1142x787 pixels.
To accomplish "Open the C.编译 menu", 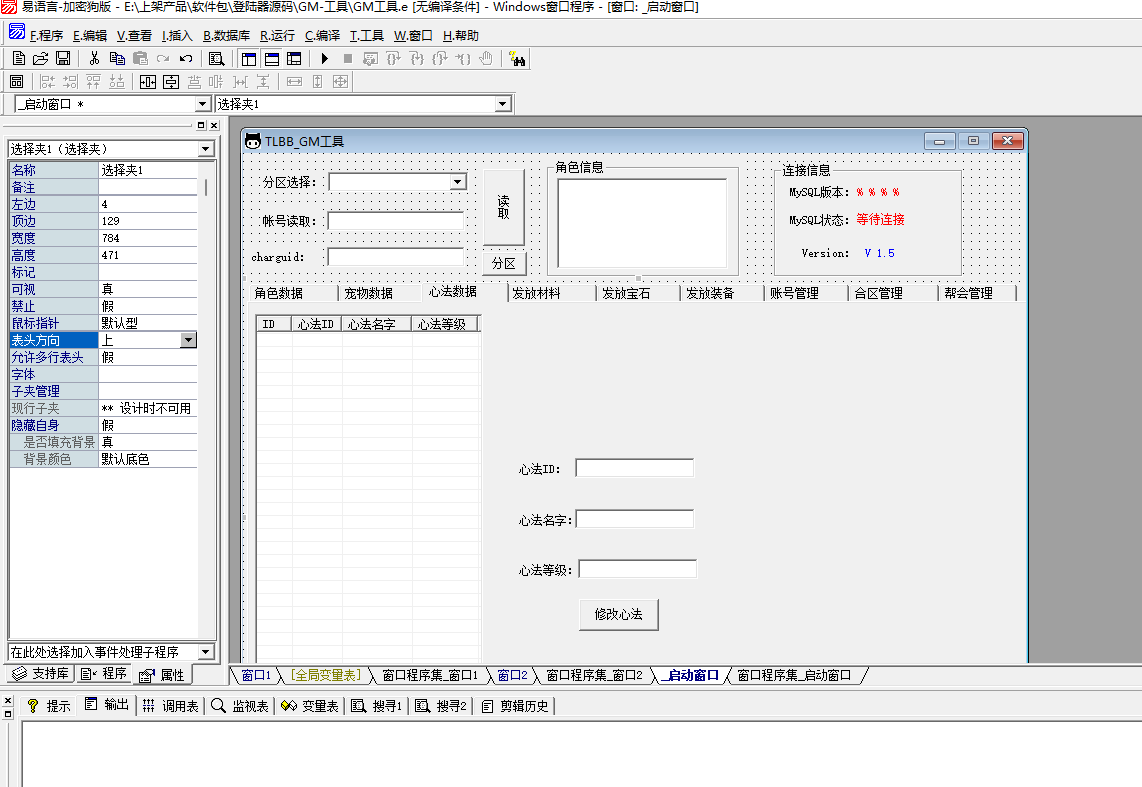I will 322,36.
